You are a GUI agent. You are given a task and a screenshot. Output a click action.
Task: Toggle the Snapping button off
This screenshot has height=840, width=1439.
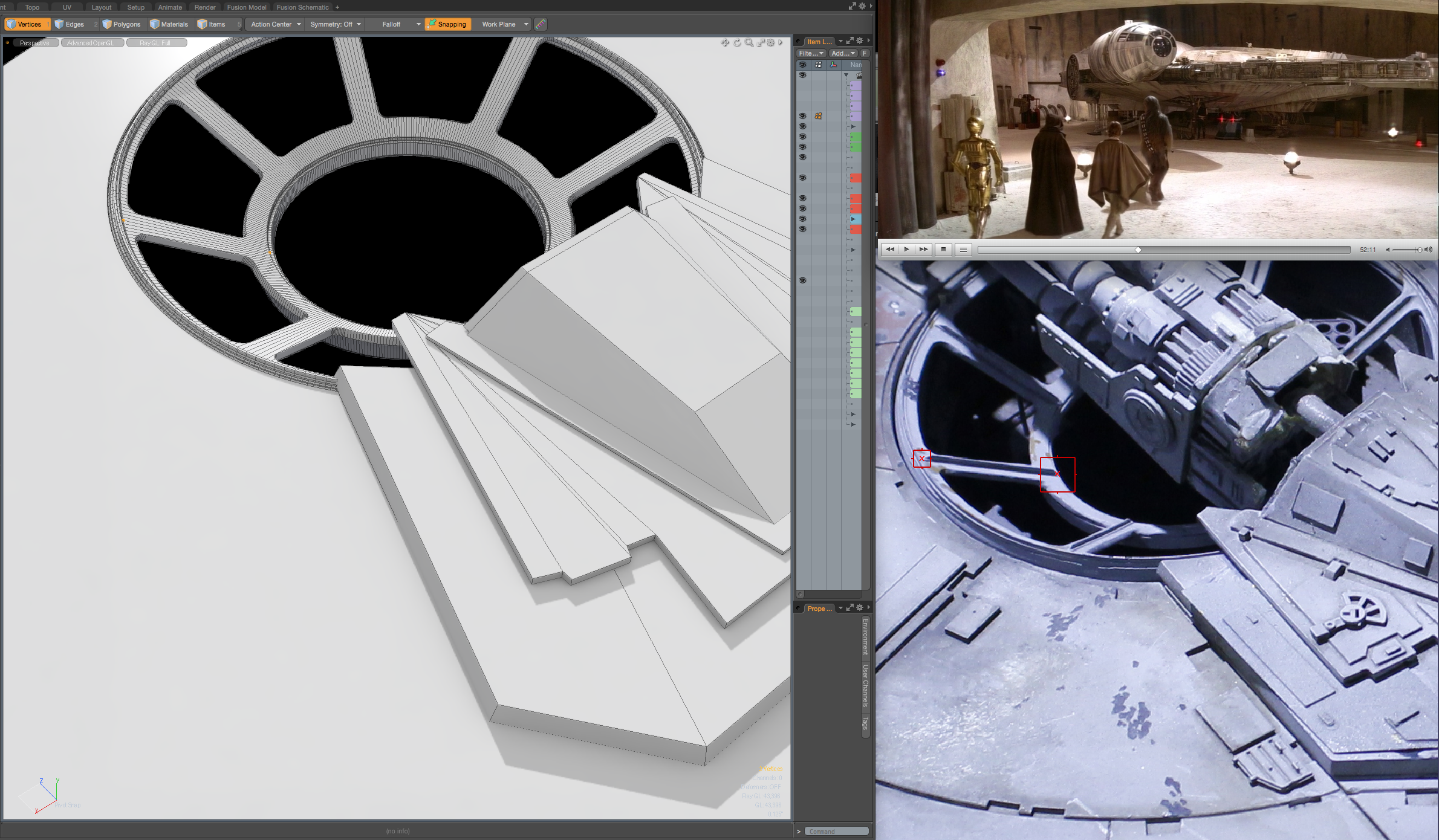point(447,24)
